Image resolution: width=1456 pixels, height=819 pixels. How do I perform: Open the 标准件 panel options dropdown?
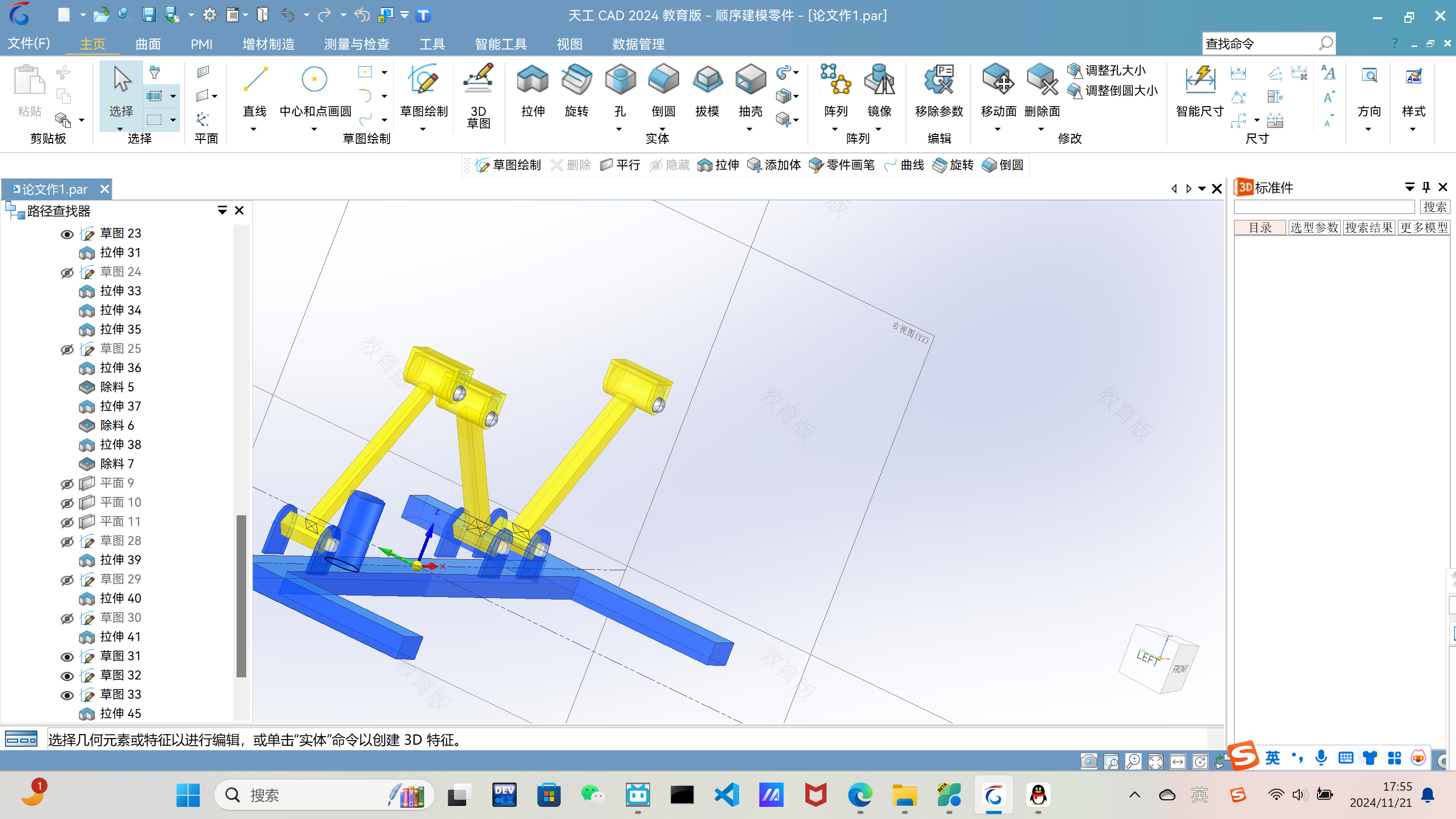coord(1409,187)
